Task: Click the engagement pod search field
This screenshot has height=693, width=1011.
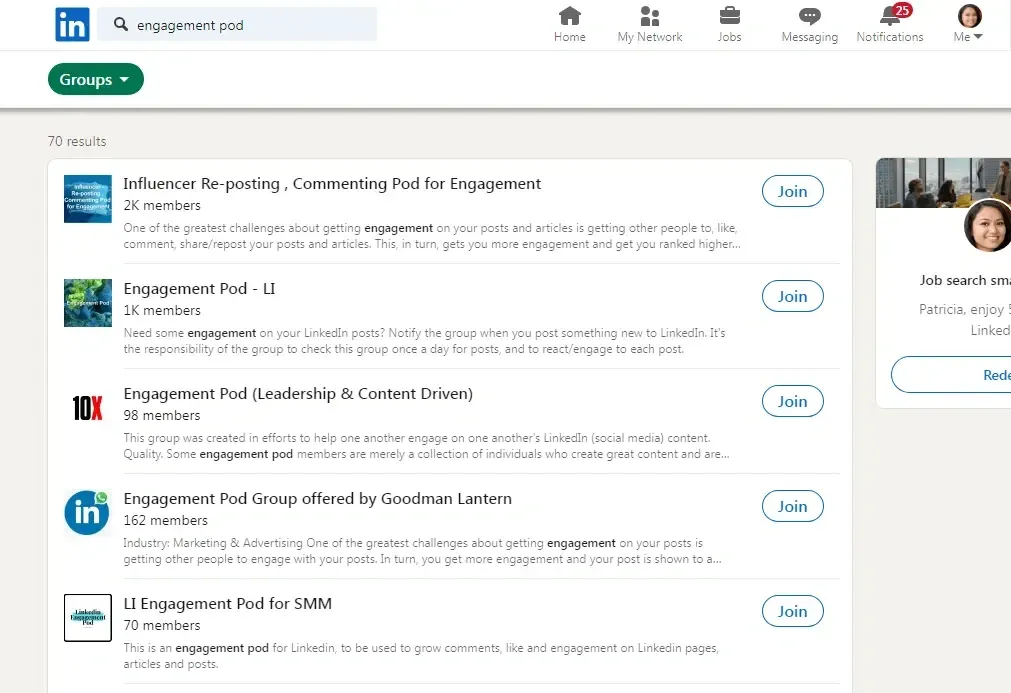Action: [x=237, y=24]
